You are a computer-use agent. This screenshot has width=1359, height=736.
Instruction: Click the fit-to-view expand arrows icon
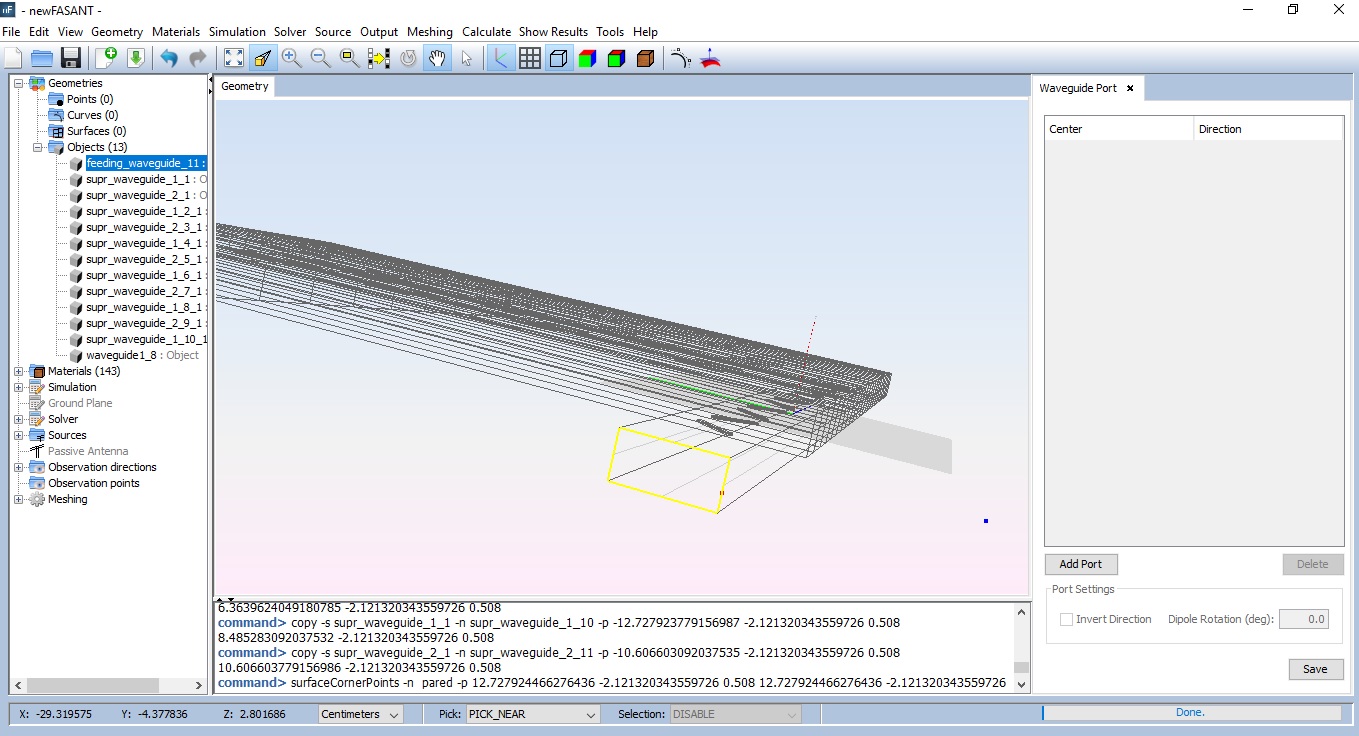tap(233, 58)
